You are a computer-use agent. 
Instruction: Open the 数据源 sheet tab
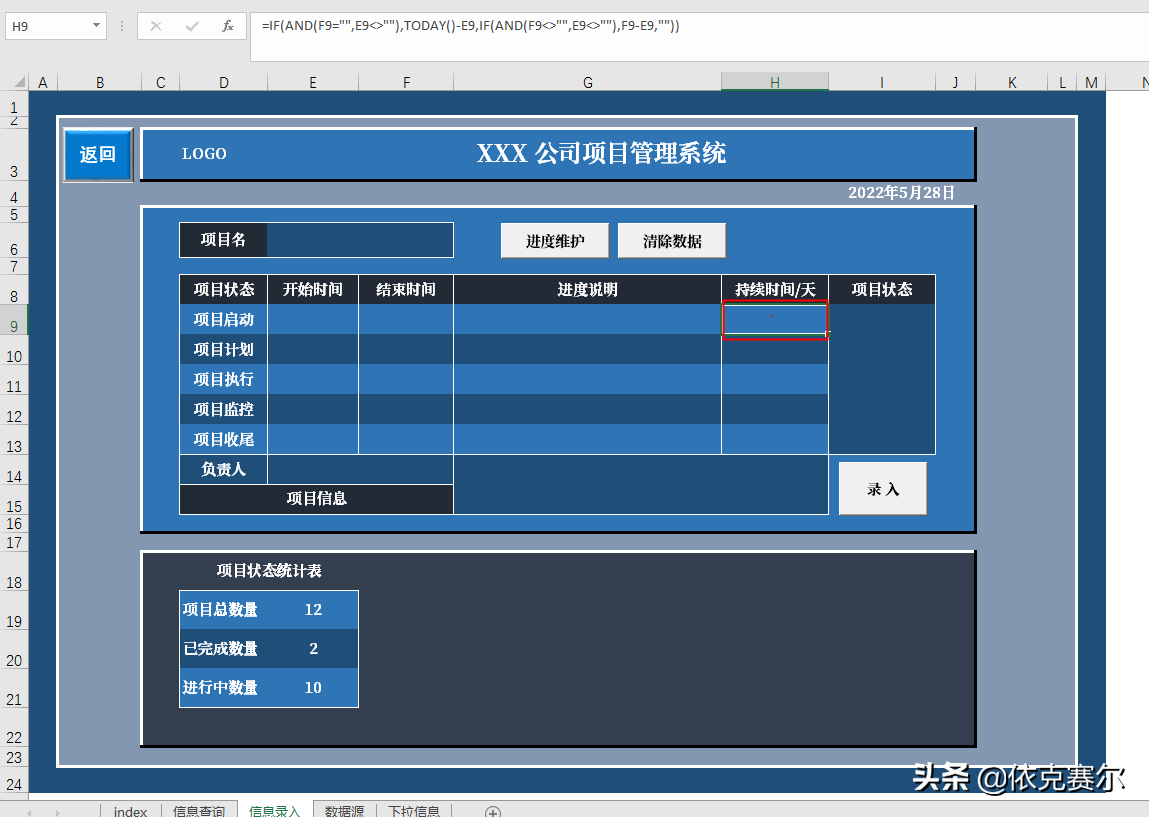click(x=344, y=810)
